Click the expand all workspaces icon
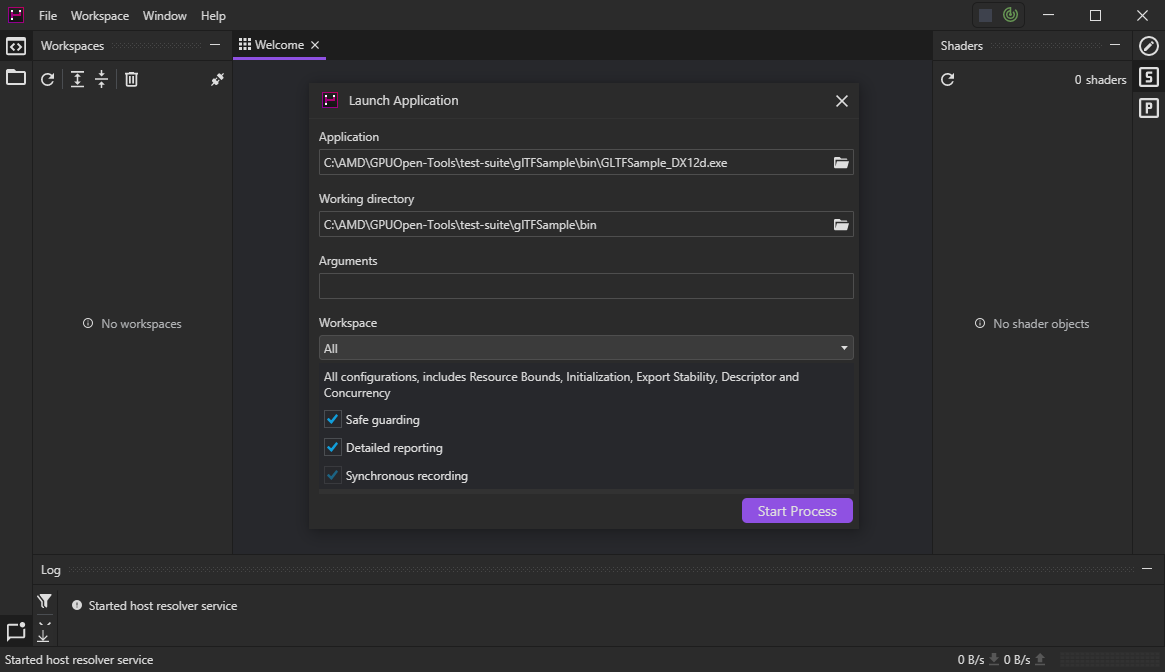Viewport: 1165px width, 672px height. tap(77, 80)
